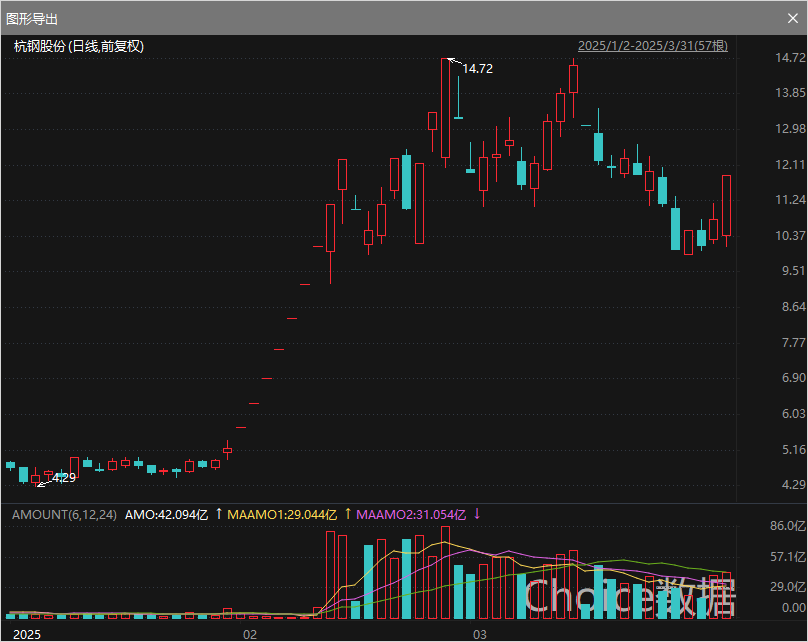Click the 57.1亿 volume axis label

tap(787, 557)
